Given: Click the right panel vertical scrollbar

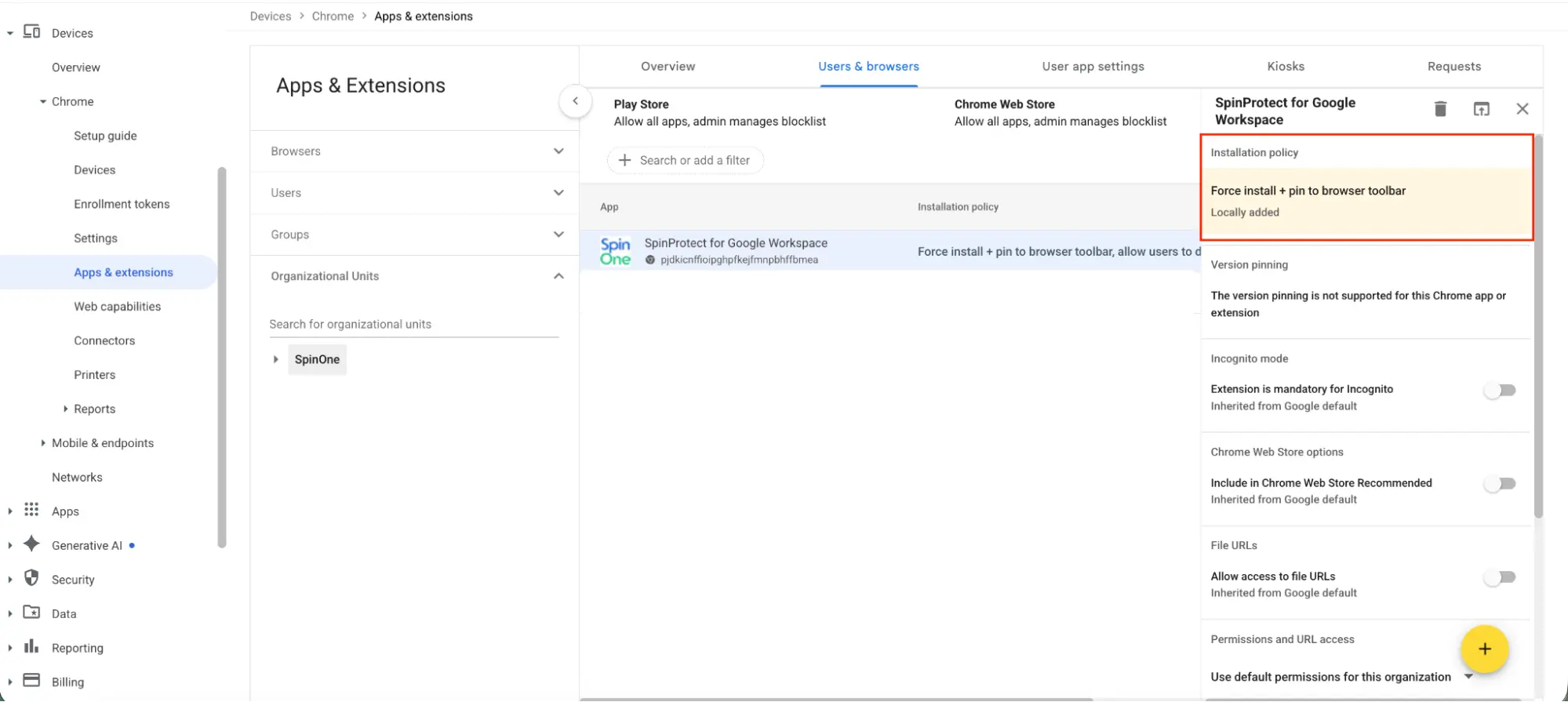Looking at the screenshot, I should [x=1538, y=328].
